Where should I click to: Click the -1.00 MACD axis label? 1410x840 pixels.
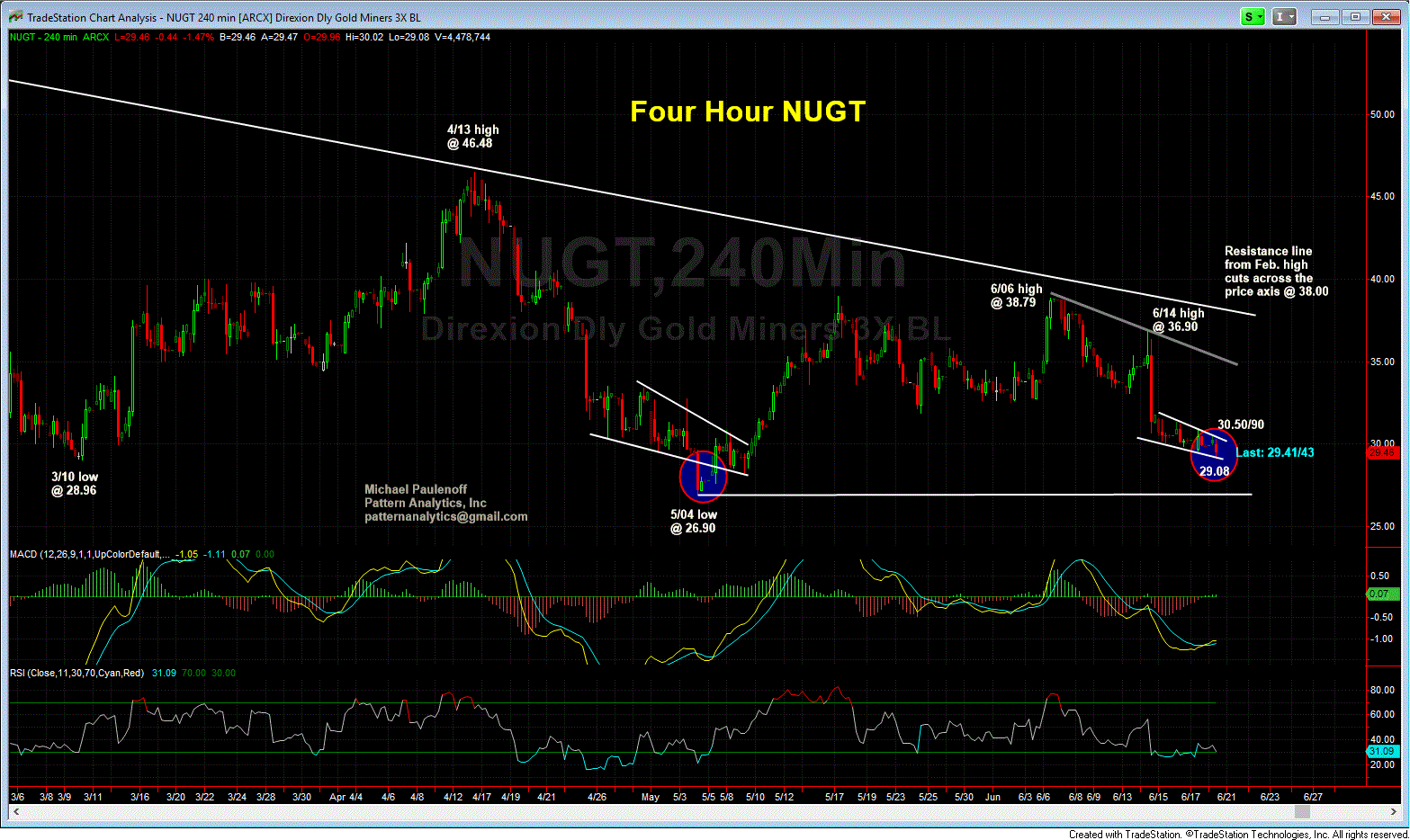point(1381,639)
